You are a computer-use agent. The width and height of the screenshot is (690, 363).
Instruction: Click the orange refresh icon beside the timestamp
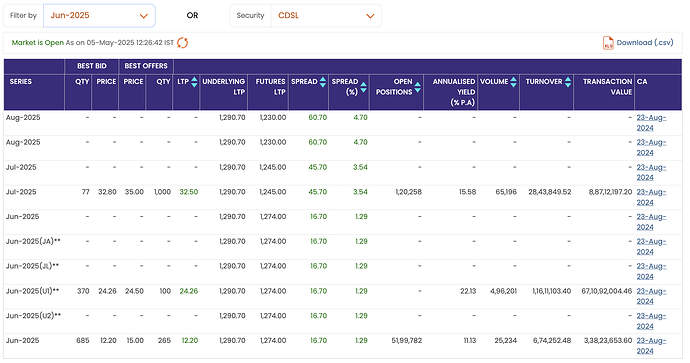coord(182,43)
